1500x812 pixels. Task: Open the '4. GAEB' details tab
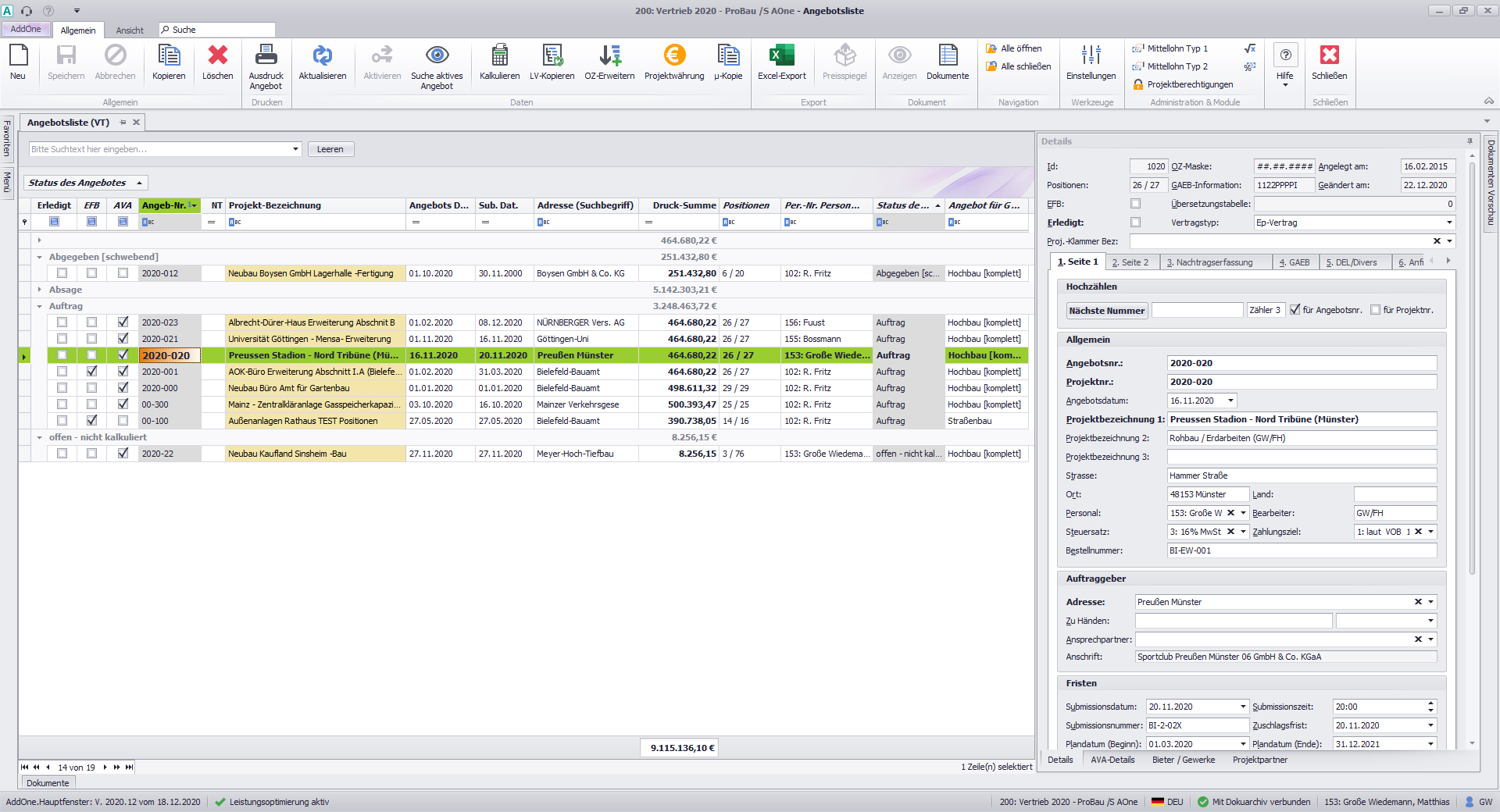pos(1294,262)
